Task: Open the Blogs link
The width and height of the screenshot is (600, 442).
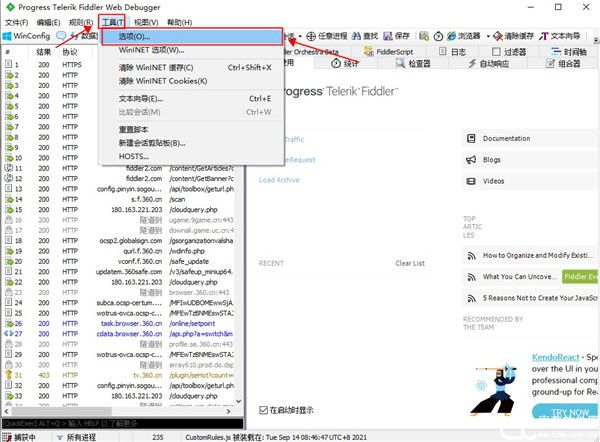Action: tap(491, 160)
